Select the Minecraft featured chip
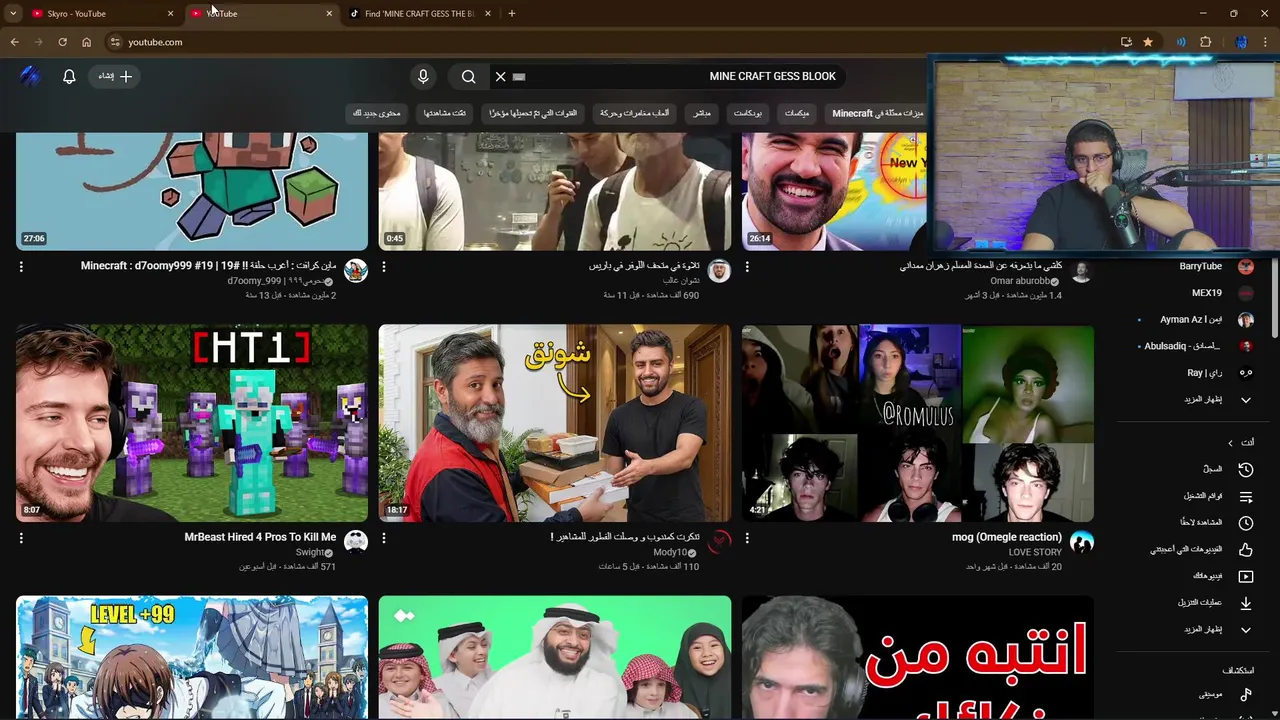 (878, 113)
